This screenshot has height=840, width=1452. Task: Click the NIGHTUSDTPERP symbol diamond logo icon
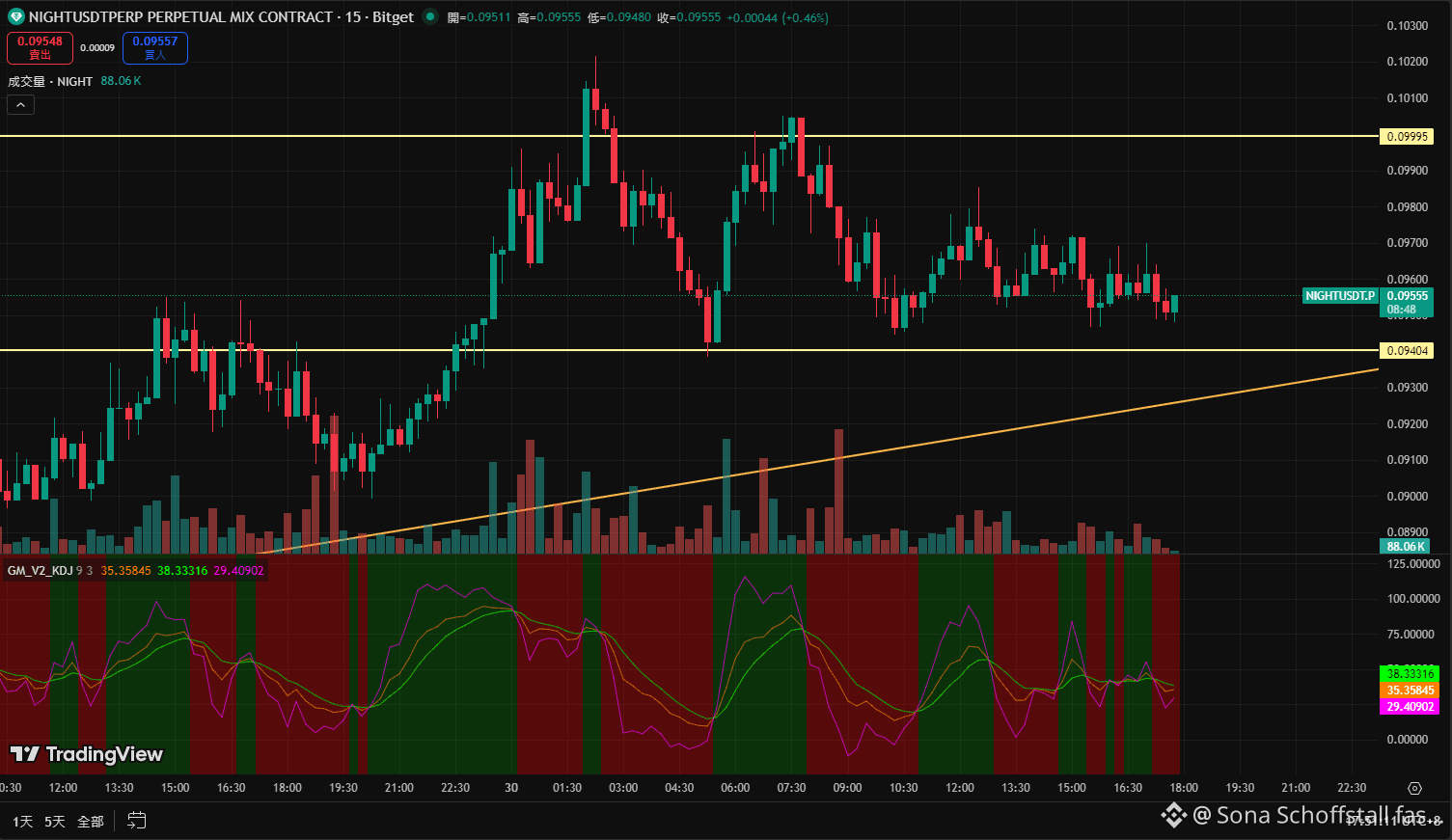point(15,17)
